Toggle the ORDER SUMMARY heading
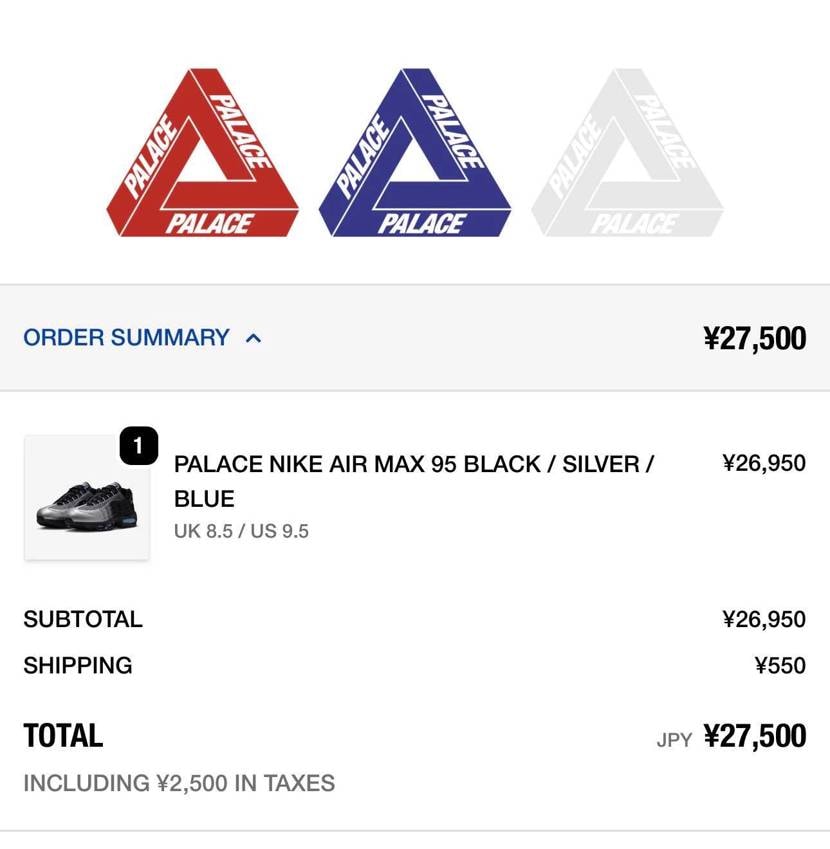830x849 pixels. coord(126,338)
